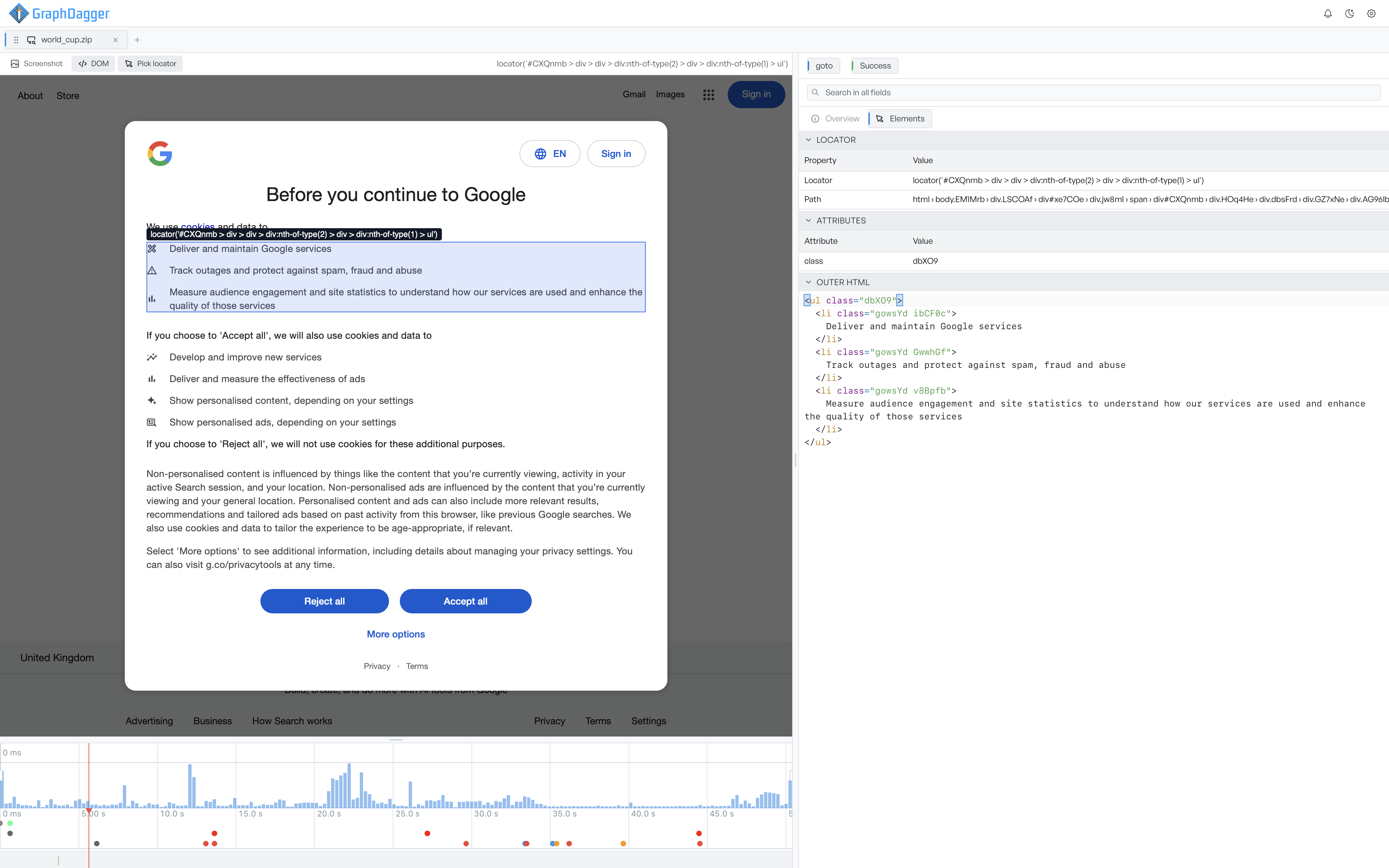The image size is (1389, 868).
Task: Toggle dark mode moon icon
Action: pos(1349,14)
